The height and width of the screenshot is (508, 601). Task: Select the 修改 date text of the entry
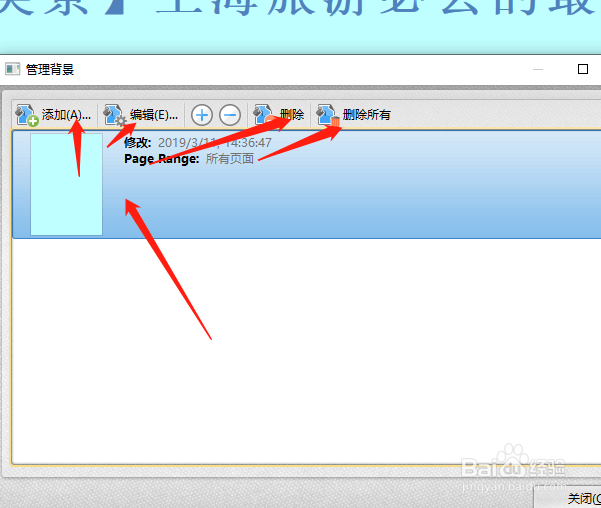[x=197, y=143]
